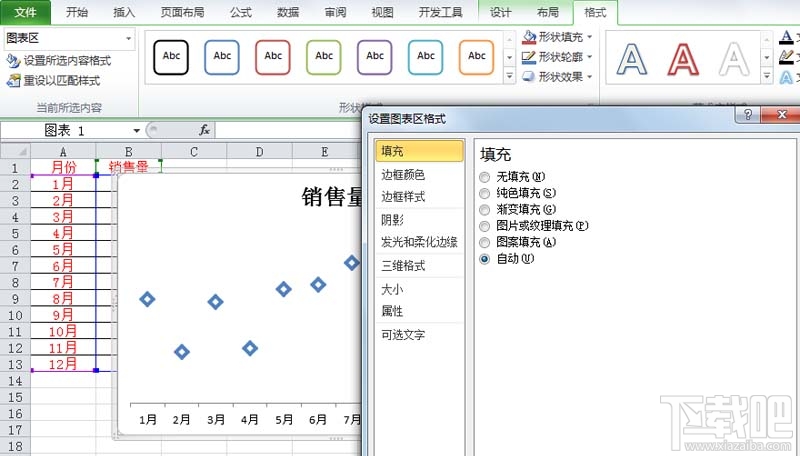Click the 图表 1 name box field
This screenshot has height=456, width=800.
point(66,131)
